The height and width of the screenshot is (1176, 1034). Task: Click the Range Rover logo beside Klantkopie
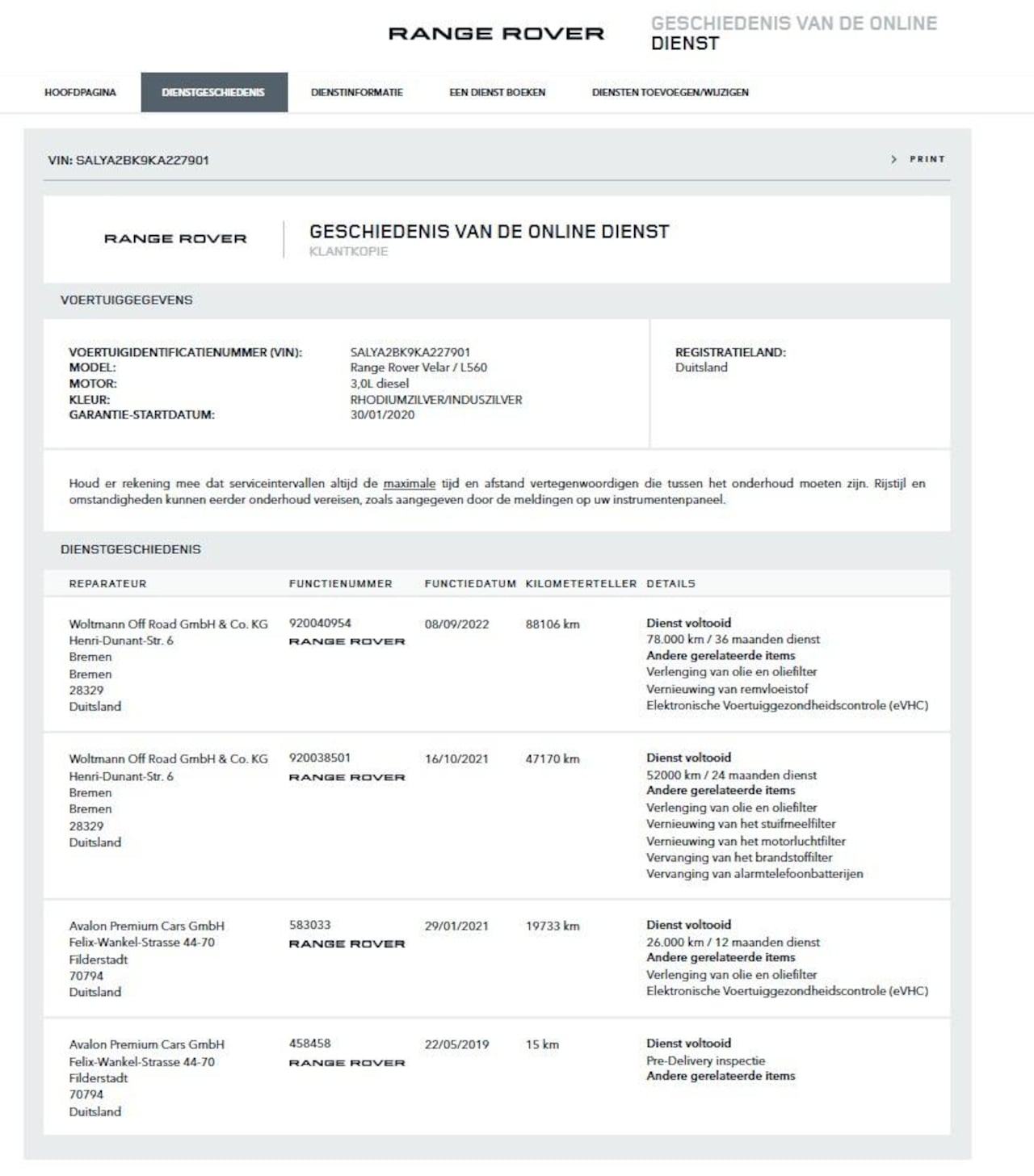(x=175, y=239)
